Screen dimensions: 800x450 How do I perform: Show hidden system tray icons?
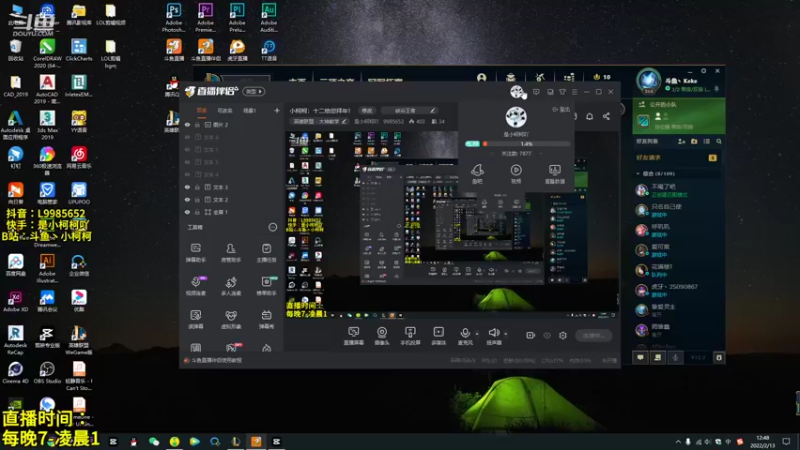coord(678,441)
